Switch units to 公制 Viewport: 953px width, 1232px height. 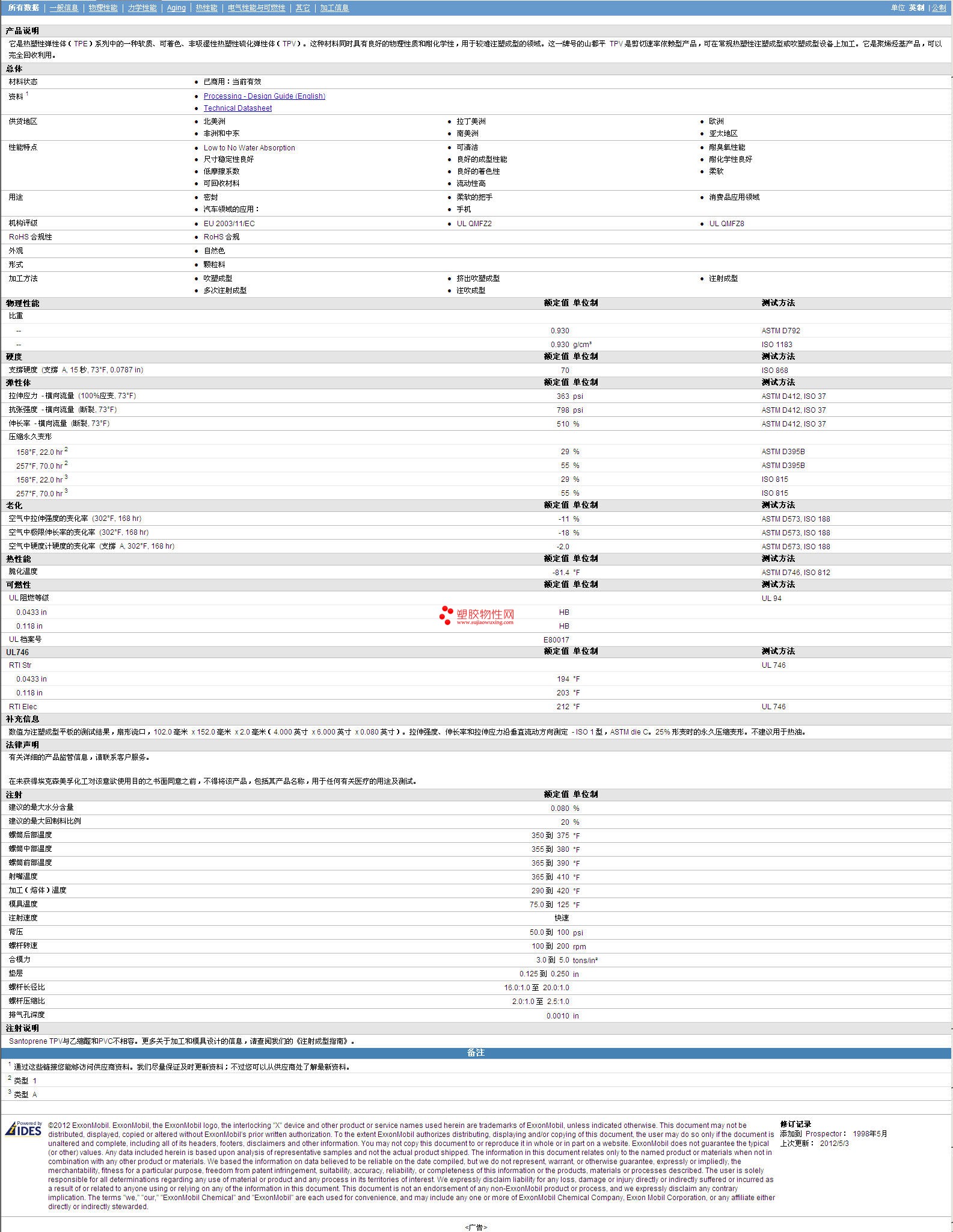[x=939, y=8]
